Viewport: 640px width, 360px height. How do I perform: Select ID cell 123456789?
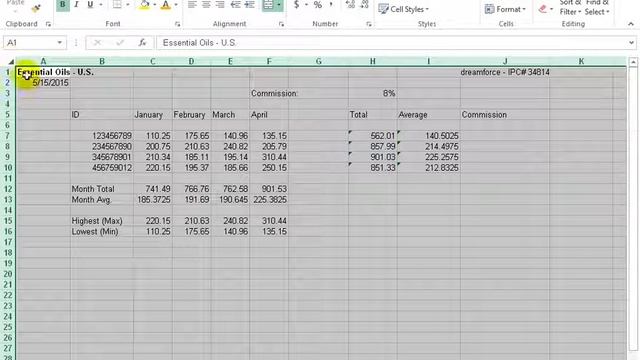102,136
